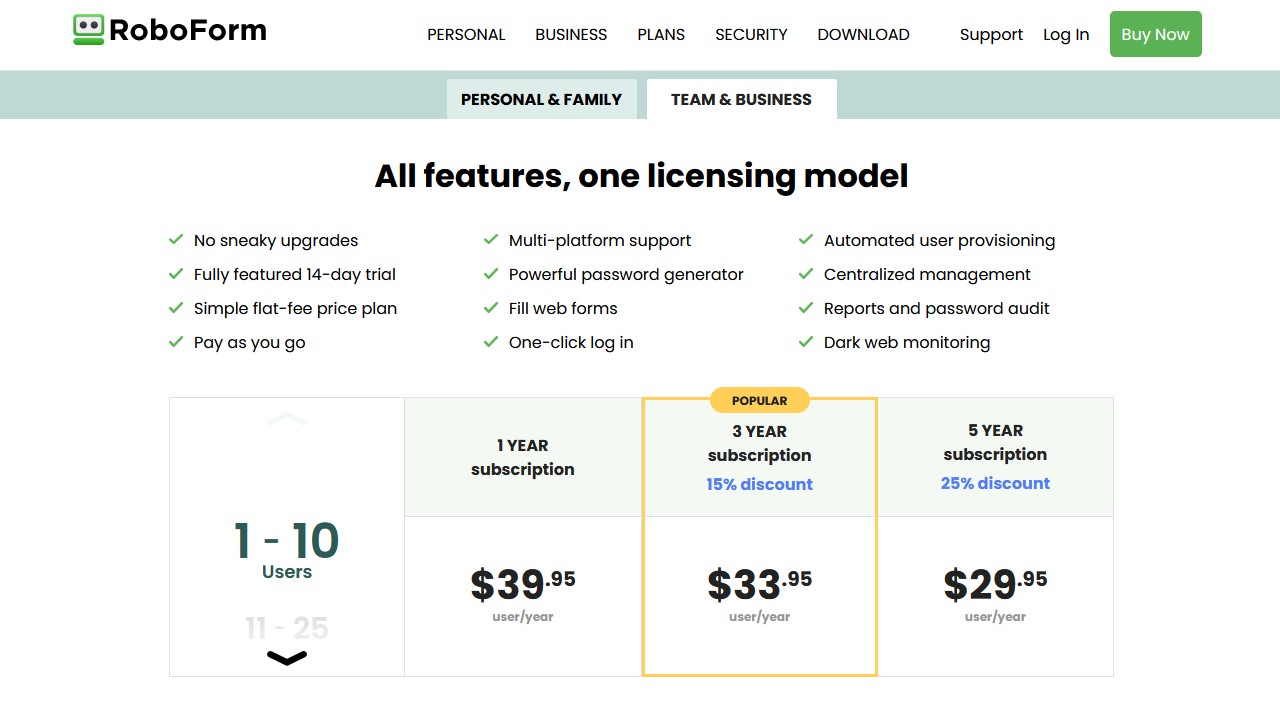1280x704 pixels.
Task: Click the checkmark beside Multi-platform support
Action: point(490,240)
